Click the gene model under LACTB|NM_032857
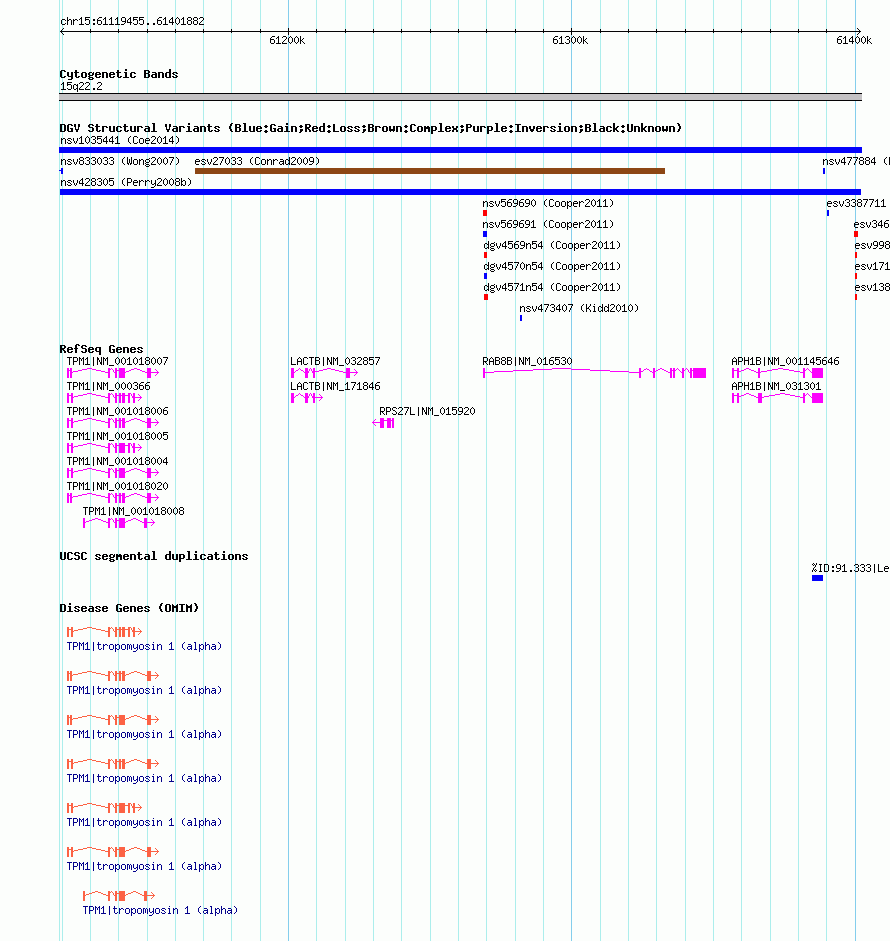This screenshot has width=890, height=941. coord(324,373)
